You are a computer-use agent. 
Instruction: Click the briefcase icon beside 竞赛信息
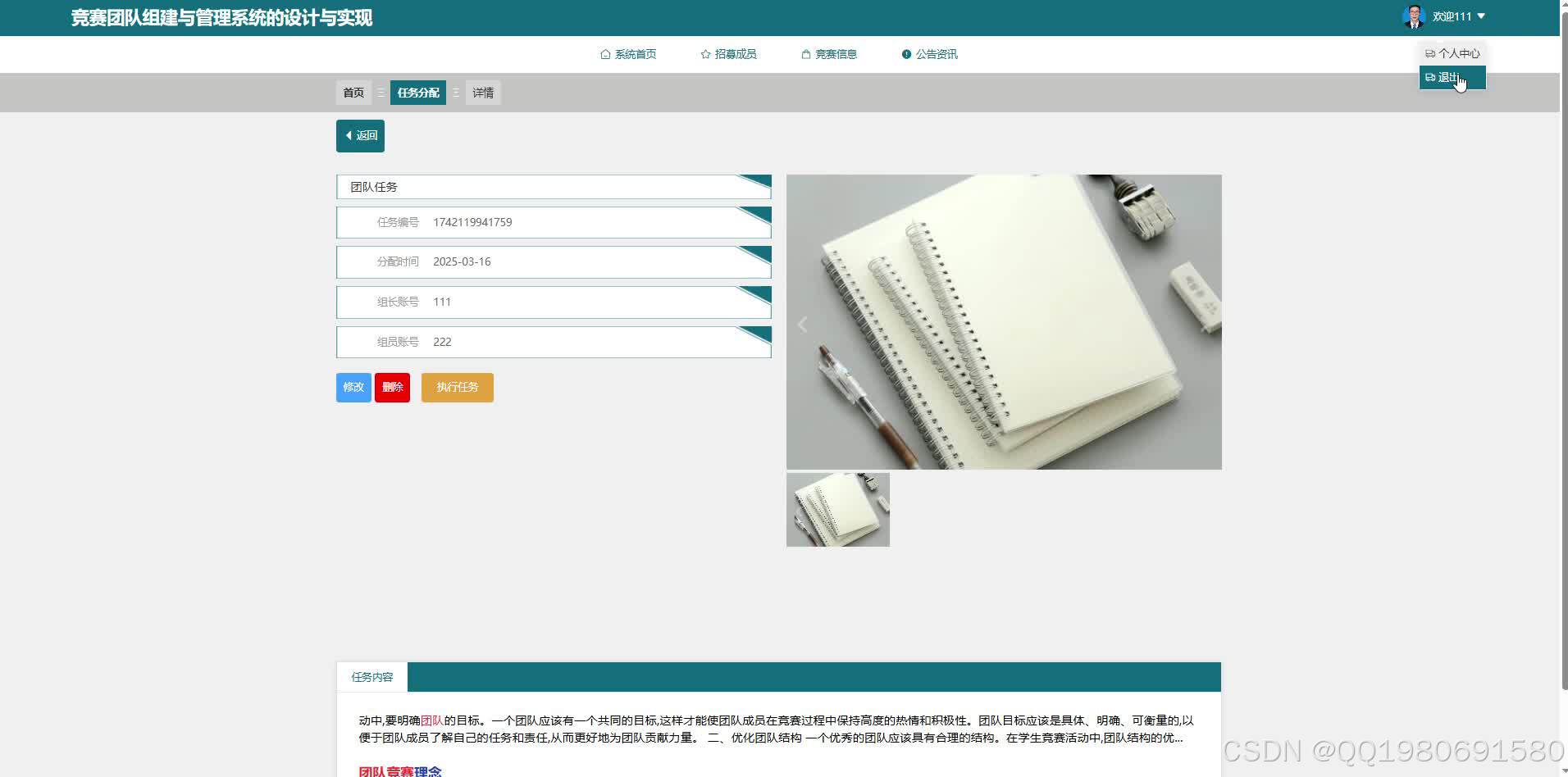coord(805,54)
